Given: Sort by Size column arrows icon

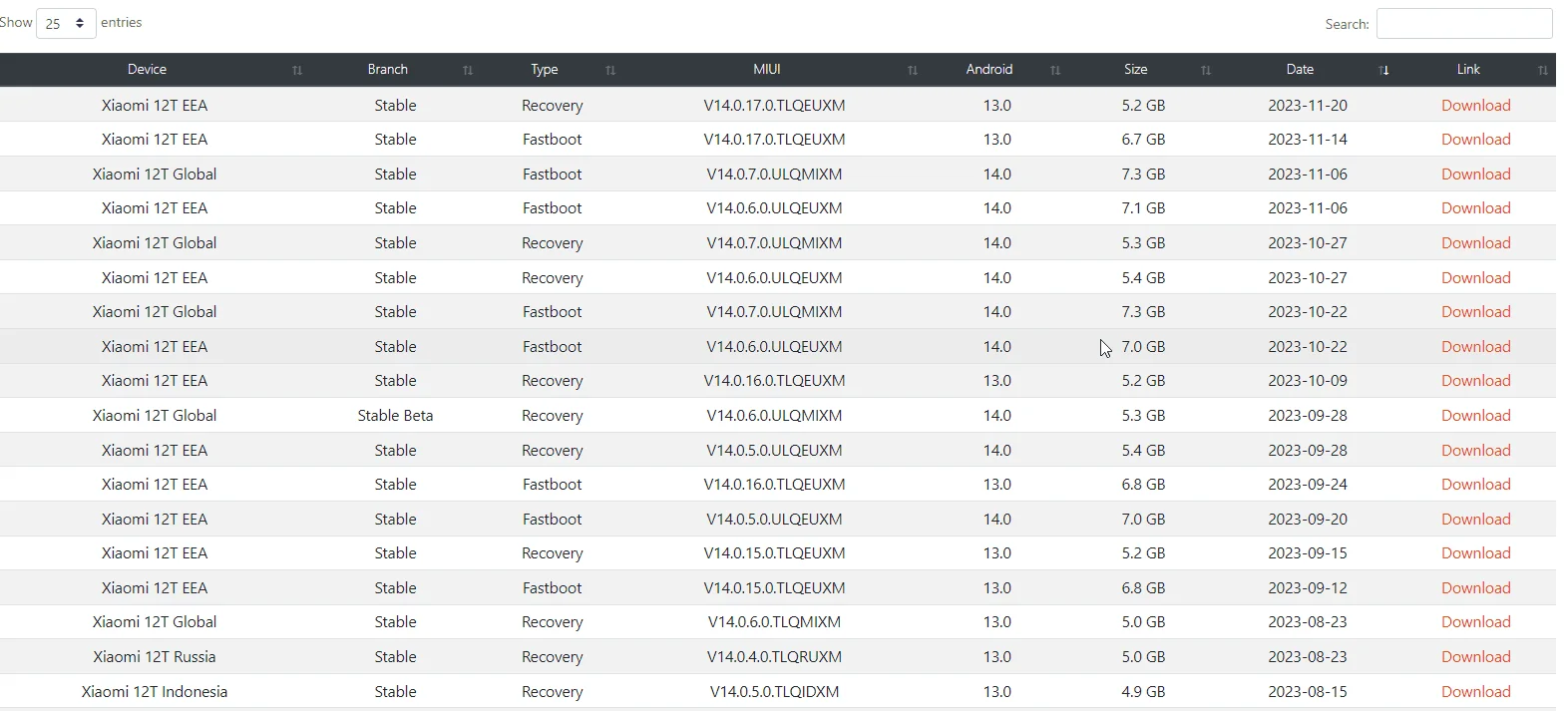Looking at the screenshot, I should 1206,70.
